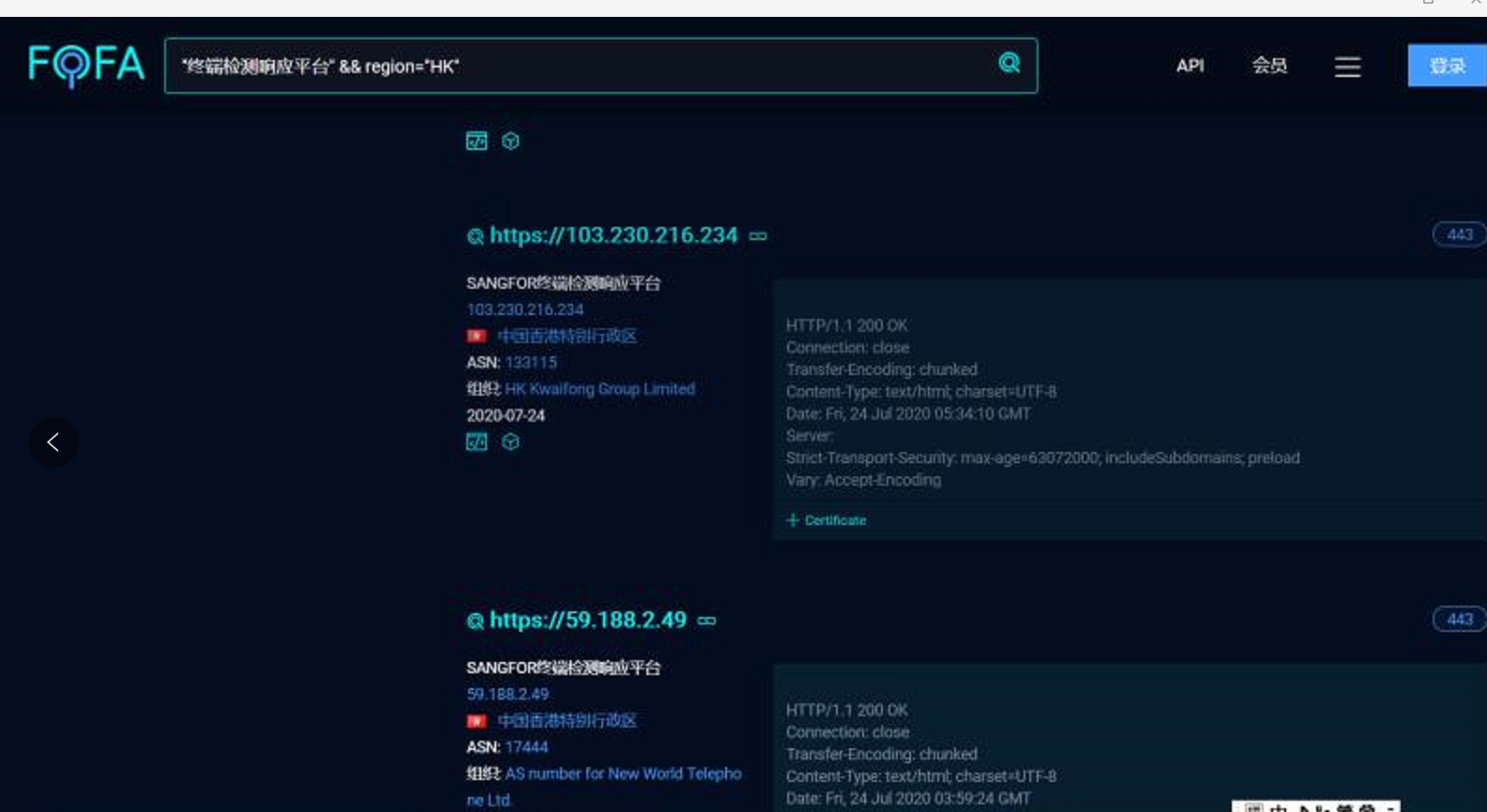Click date text 2020-07-24
1487x812 pixels.
pos(506,415)
